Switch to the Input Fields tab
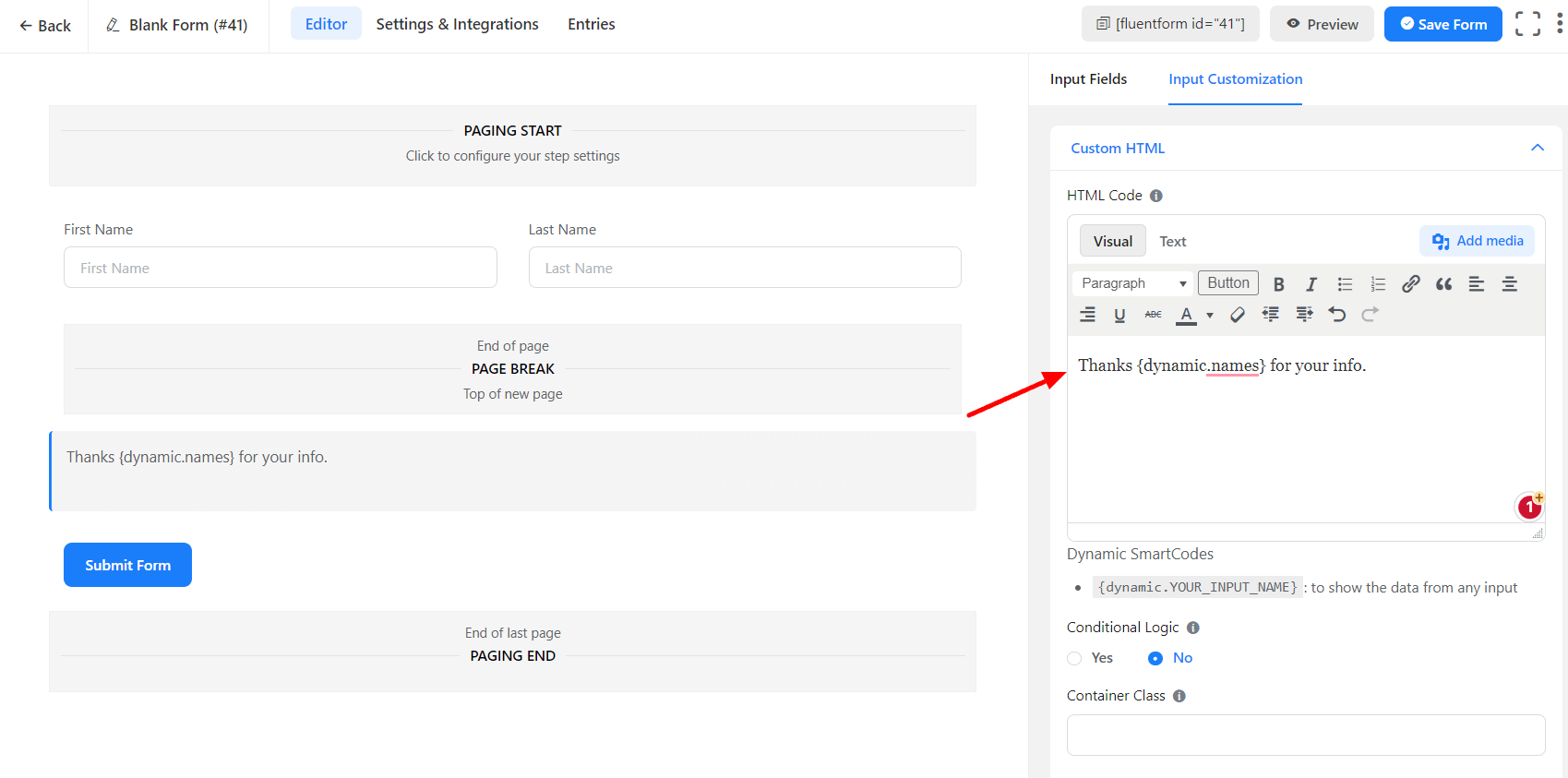The image size is (1568, 778). pyautogui.click(x=1088, y=79)
